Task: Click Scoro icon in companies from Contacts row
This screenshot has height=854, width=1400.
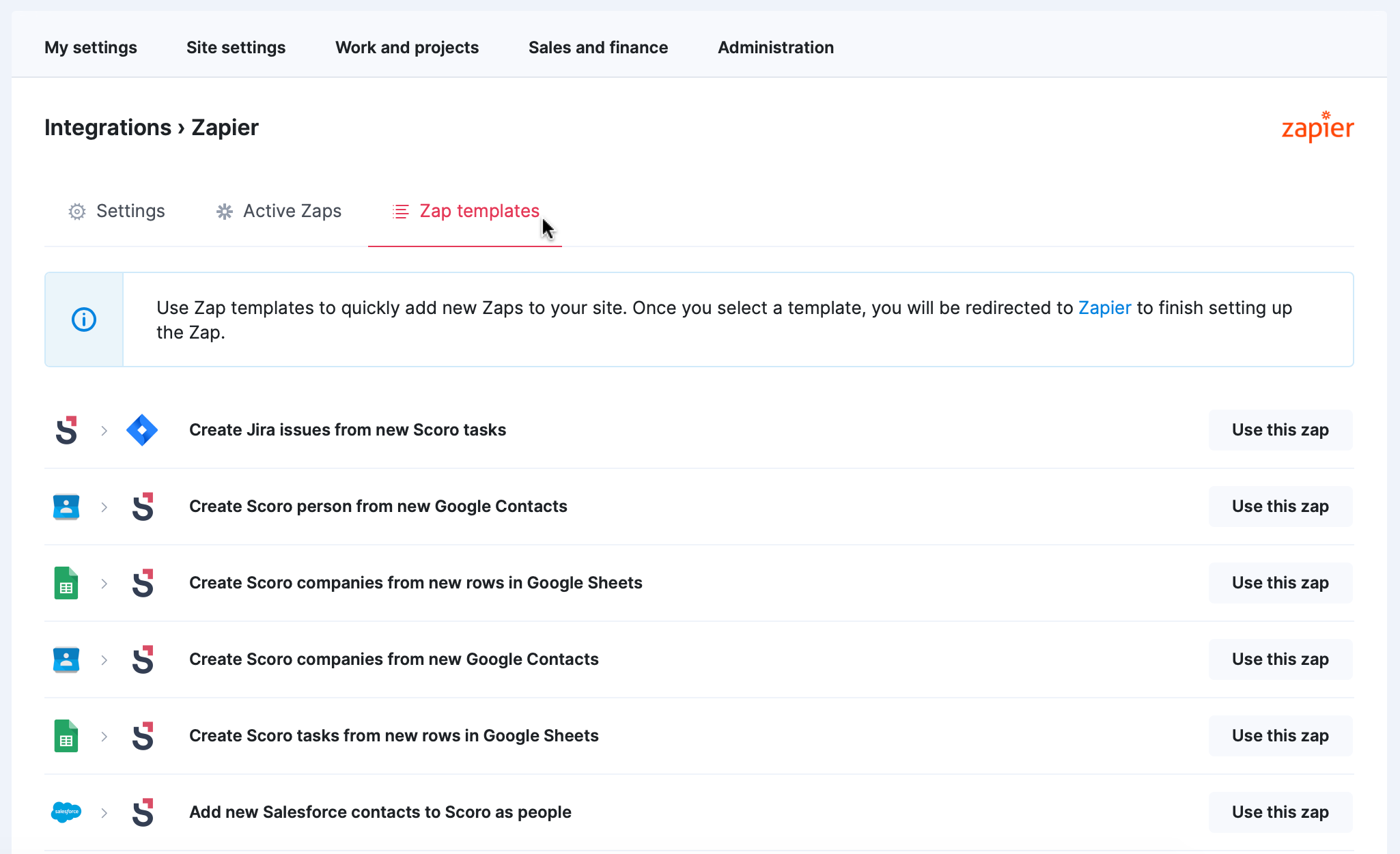Action: 143,659
